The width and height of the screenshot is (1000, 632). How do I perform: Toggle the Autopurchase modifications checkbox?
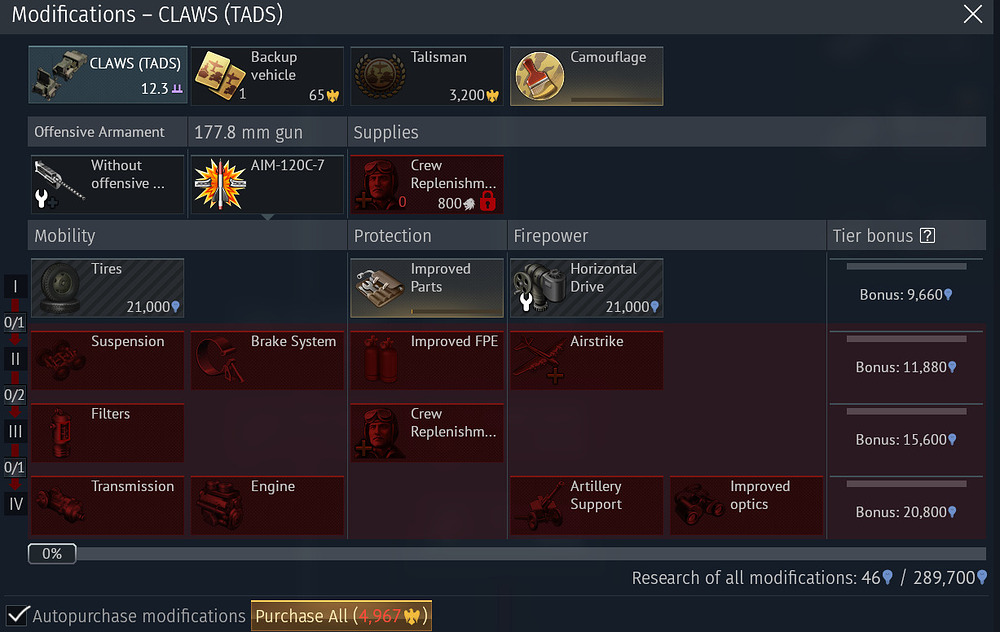point(17,616)
